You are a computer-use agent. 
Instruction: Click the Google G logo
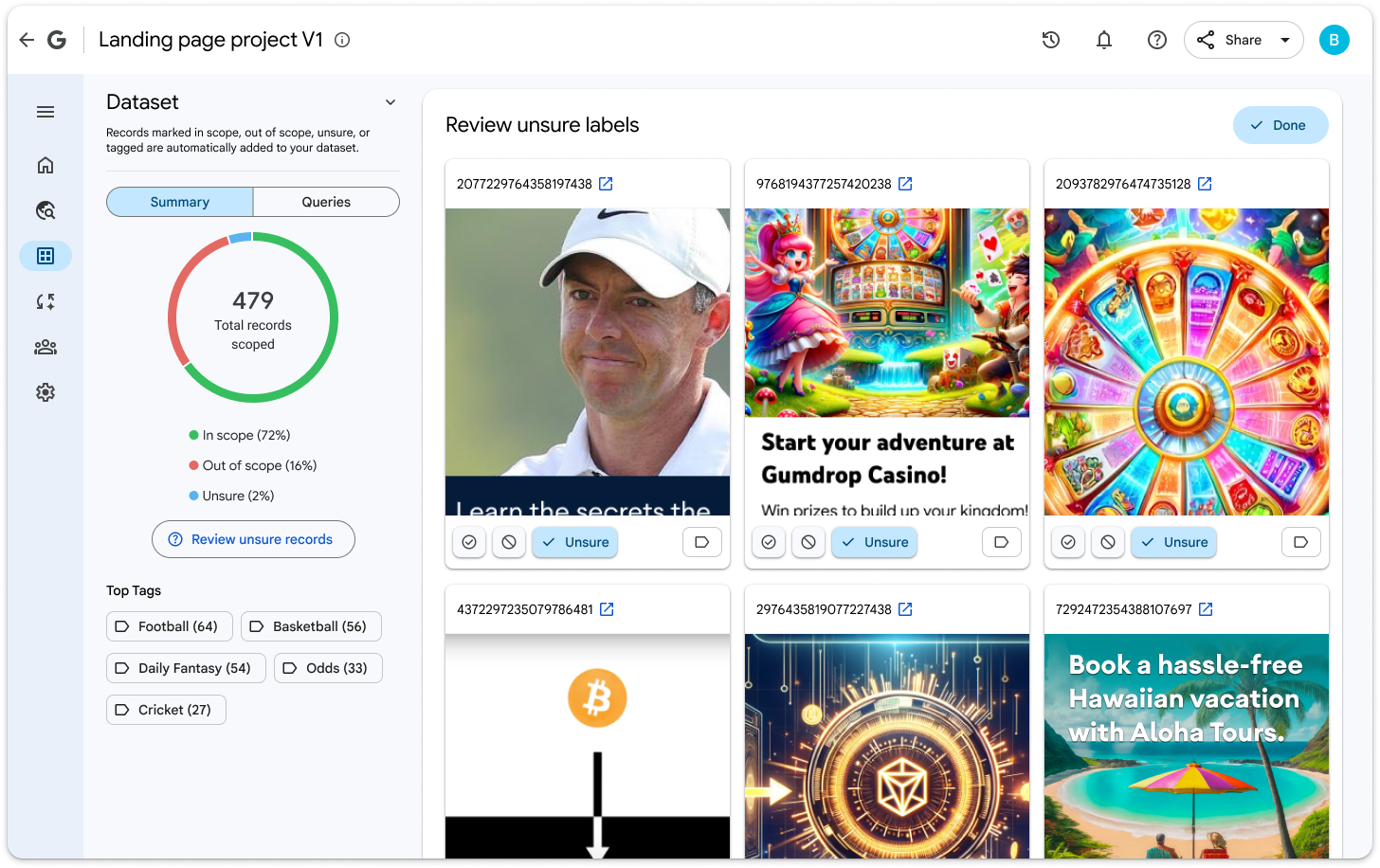click(x=57, y=40)
